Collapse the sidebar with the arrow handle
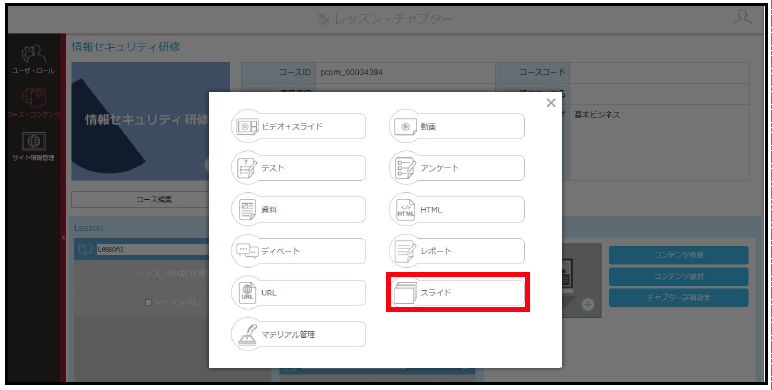772x390 pixels. (63, 238)
